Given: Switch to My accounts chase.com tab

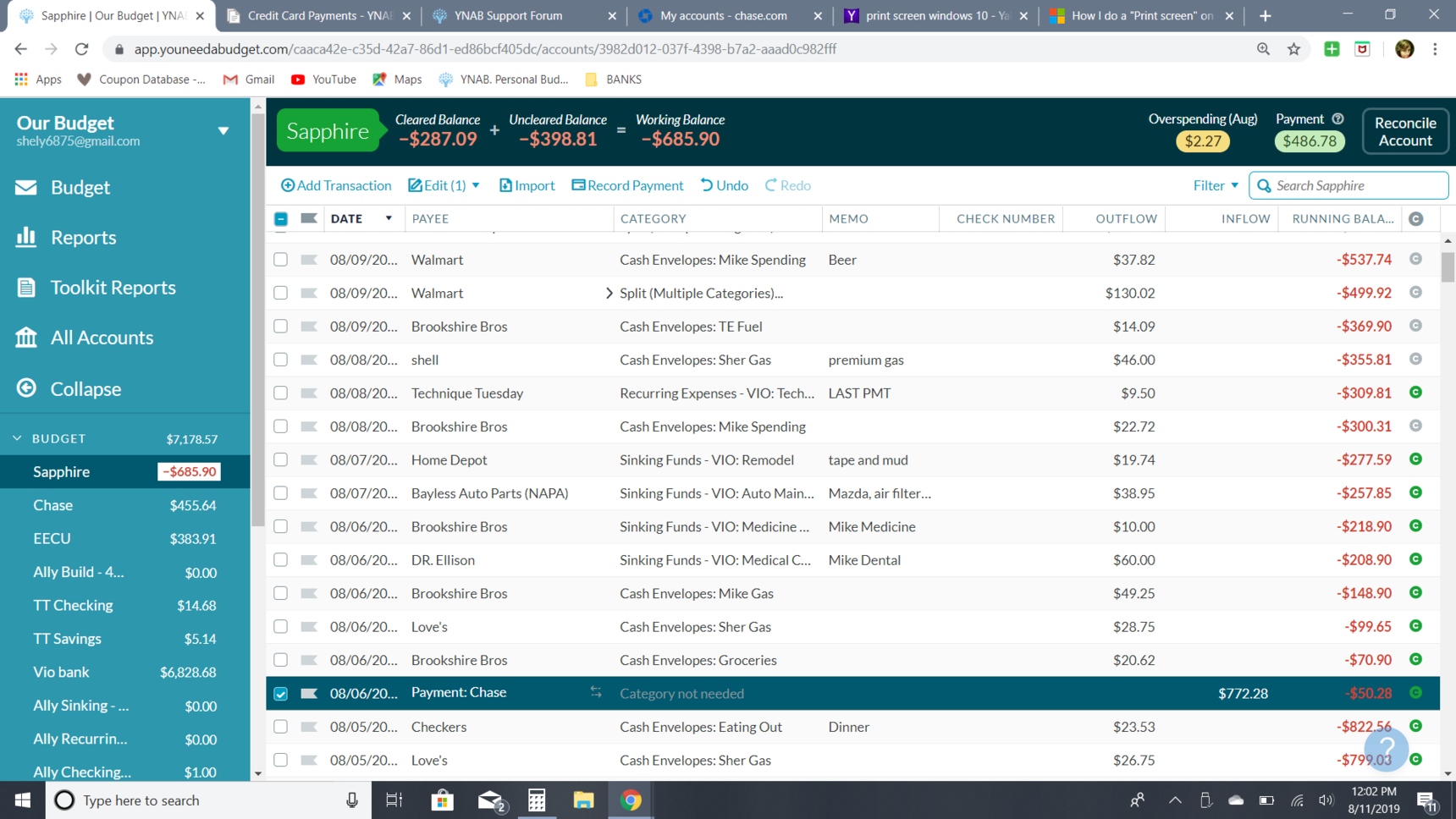Looking at the screenshot, I should [729, 15].
